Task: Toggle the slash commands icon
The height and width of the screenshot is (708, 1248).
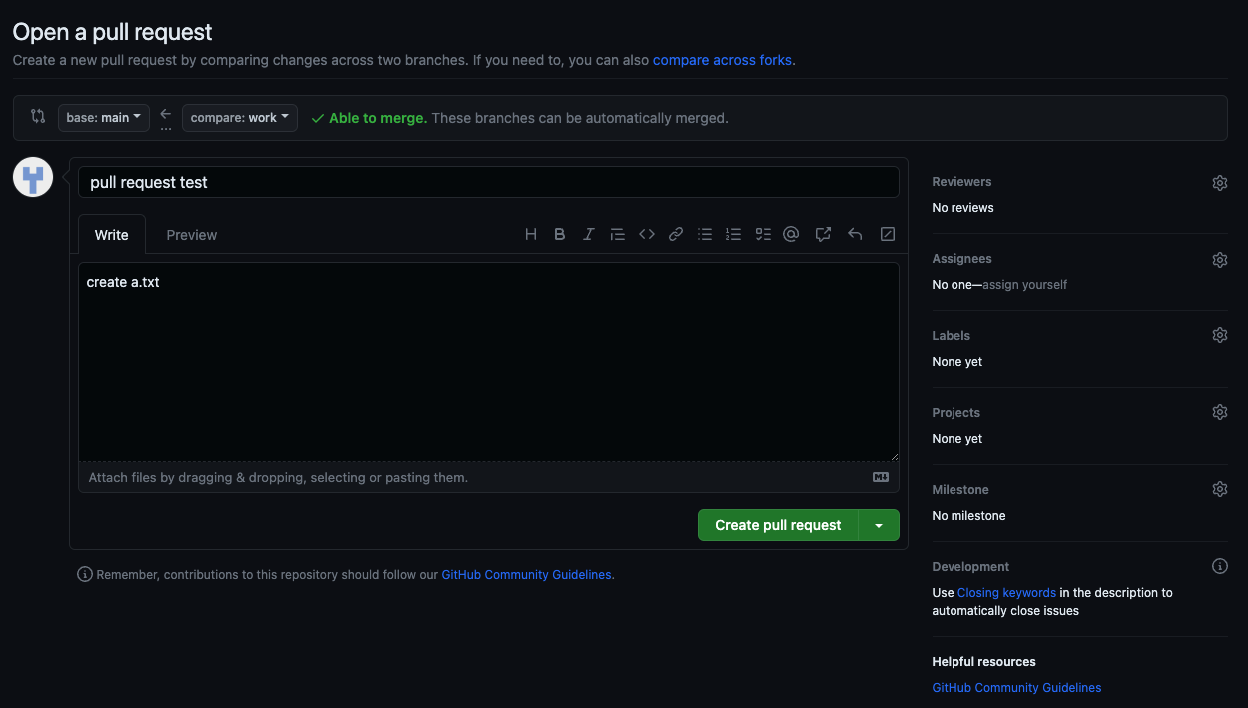Action: [887, 234]
